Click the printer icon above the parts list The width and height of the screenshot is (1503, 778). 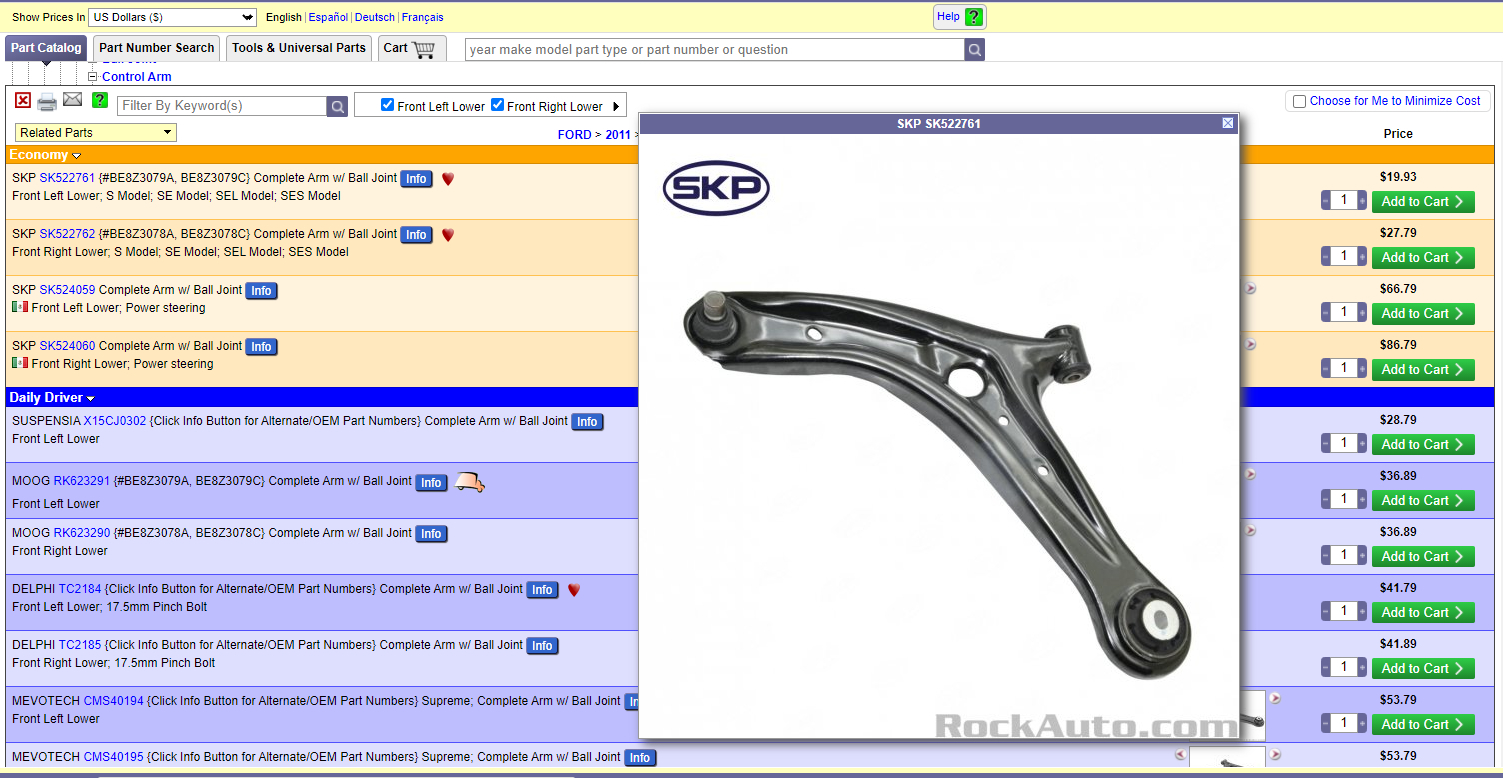[47, 102]
